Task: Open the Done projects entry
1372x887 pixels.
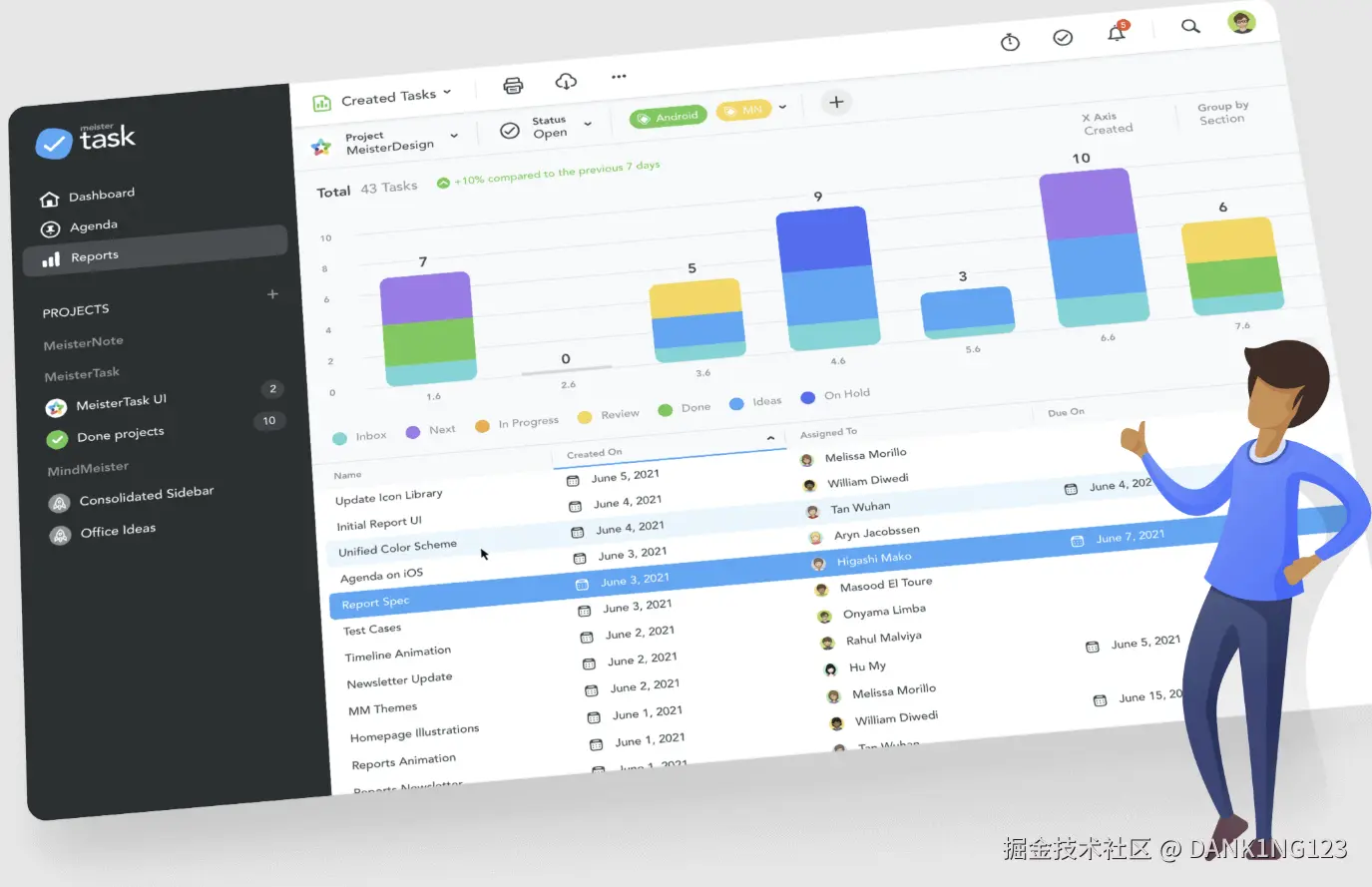Action: (x=106, y=436)
